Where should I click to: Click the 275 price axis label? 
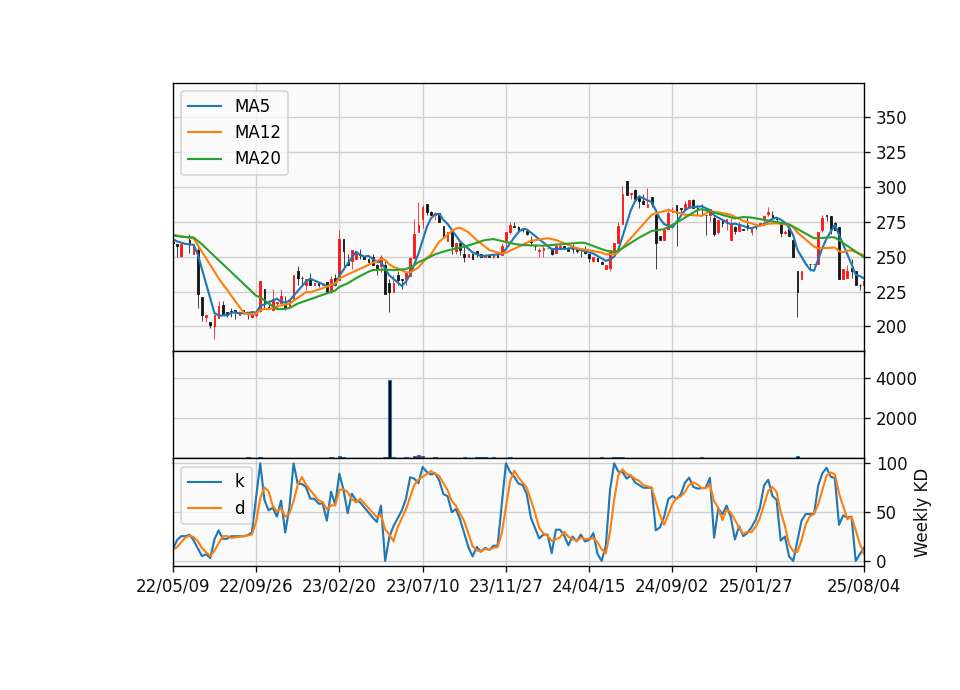(x=891, y=223)
